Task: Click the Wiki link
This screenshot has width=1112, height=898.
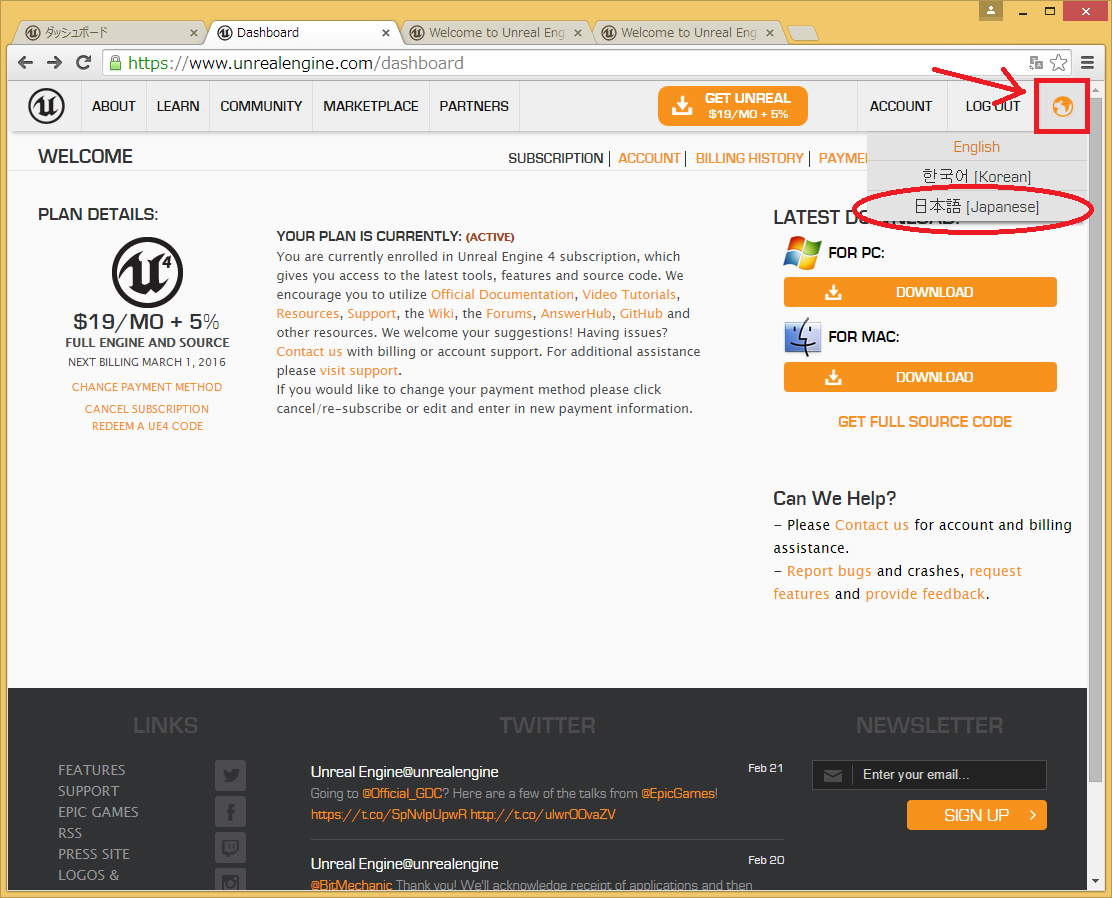Action: coord(440,314)
